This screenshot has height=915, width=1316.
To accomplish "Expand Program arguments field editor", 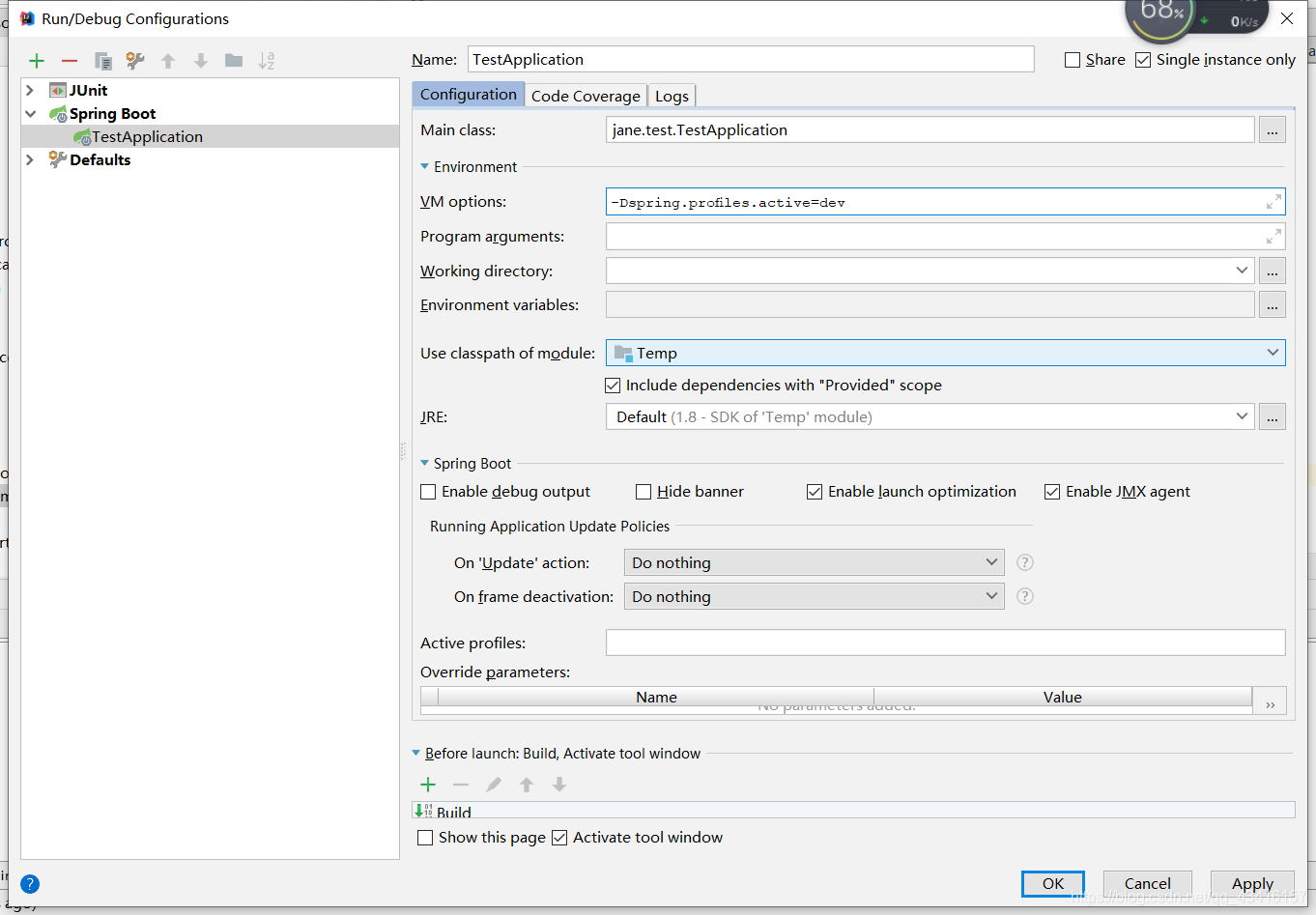I will [1274, 236].
